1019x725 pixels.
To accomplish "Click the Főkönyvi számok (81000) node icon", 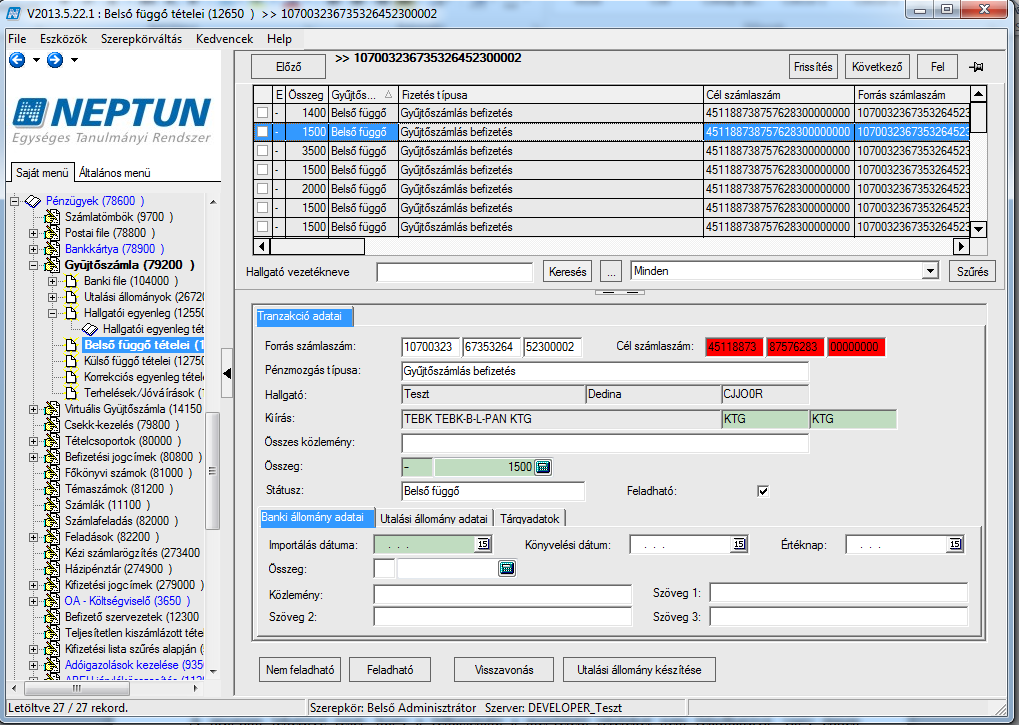I will (52, 473).
